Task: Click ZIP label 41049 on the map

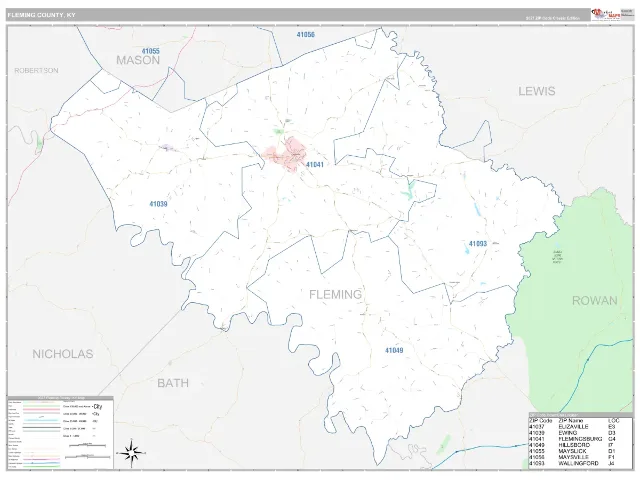Action: 394,350
